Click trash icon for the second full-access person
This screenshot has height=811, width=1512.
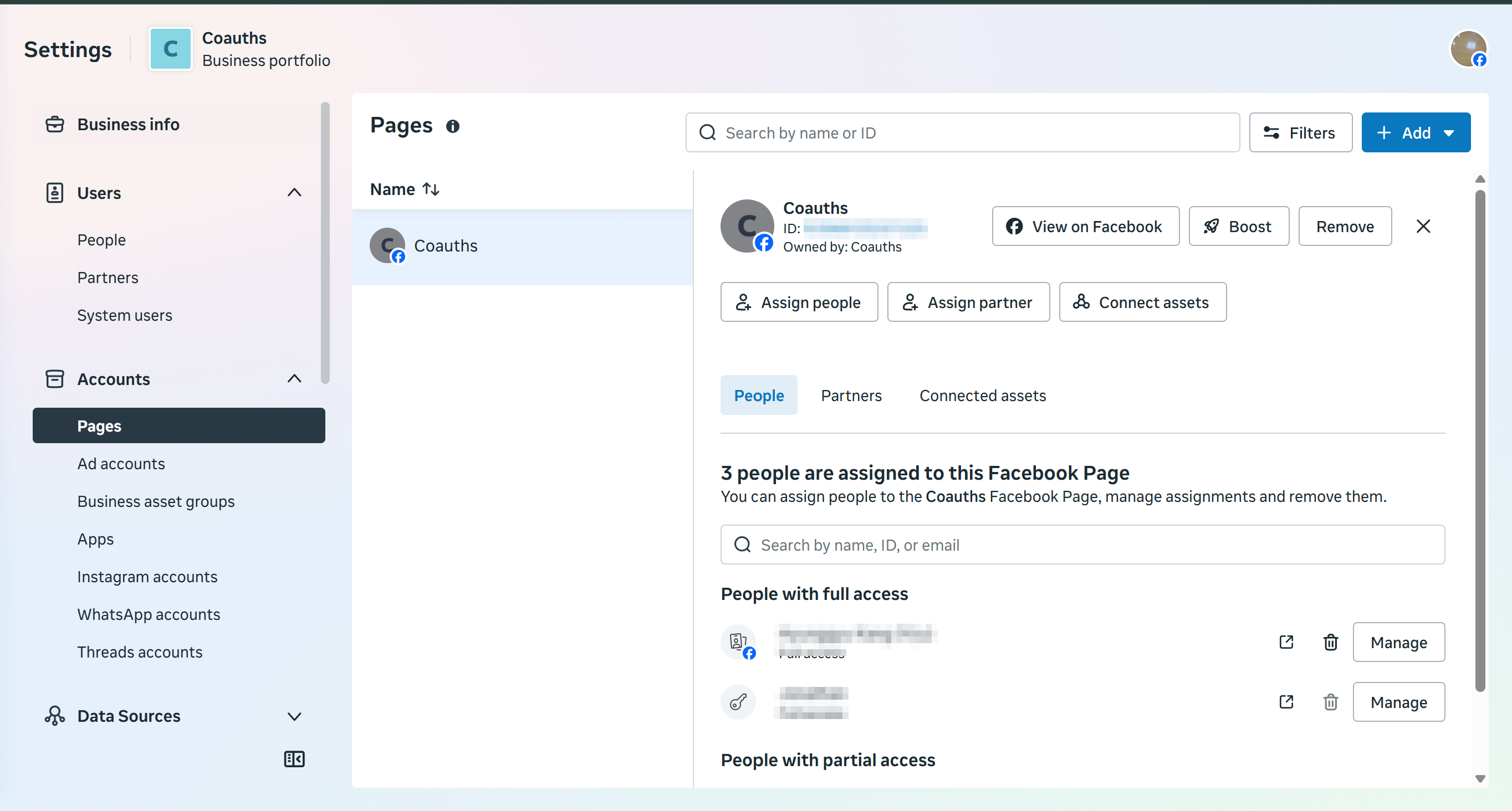(1331, 702)
